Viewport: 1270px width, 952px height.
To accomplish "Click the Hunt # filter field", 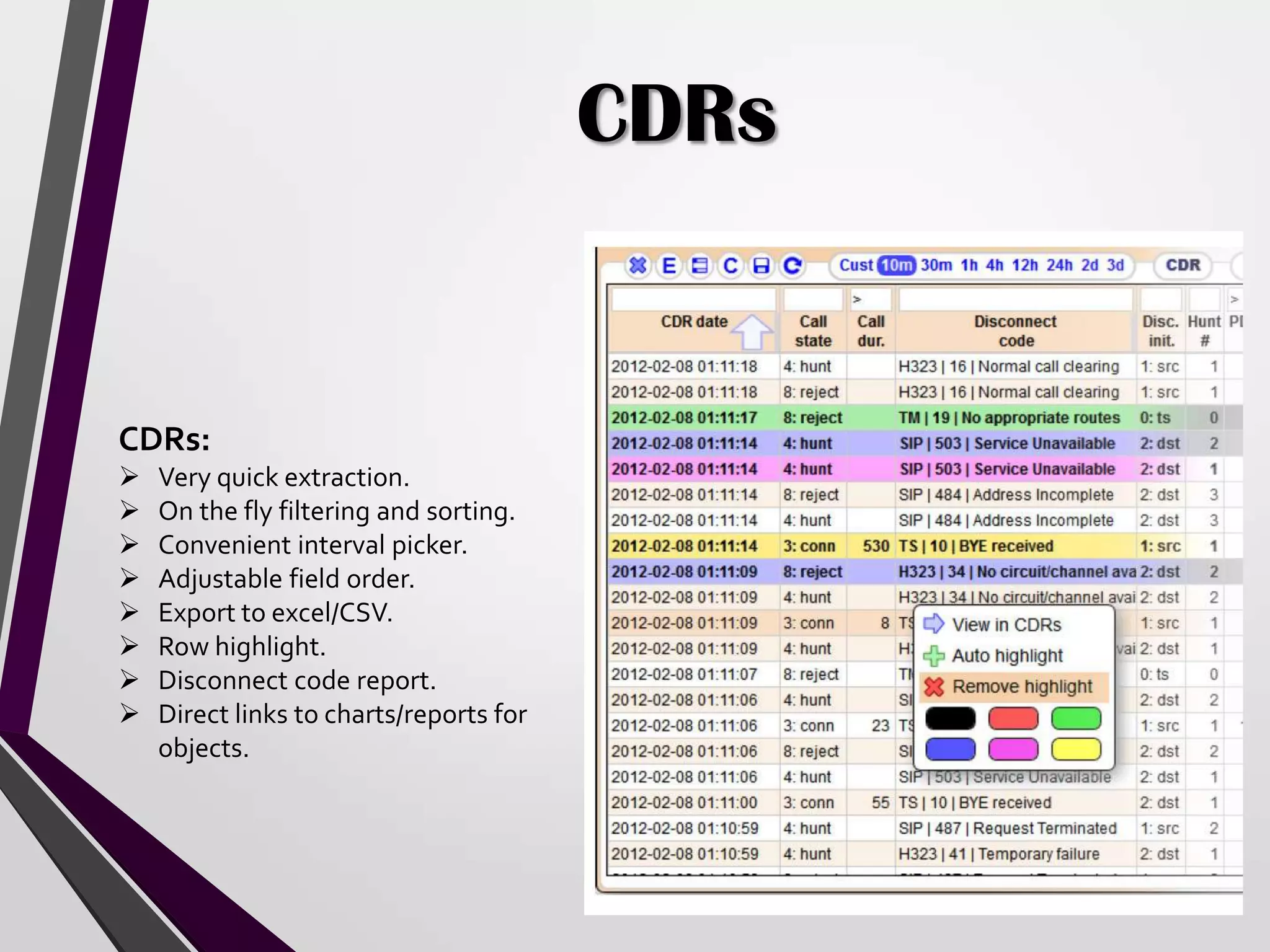I will click(x=1204, y=299).
